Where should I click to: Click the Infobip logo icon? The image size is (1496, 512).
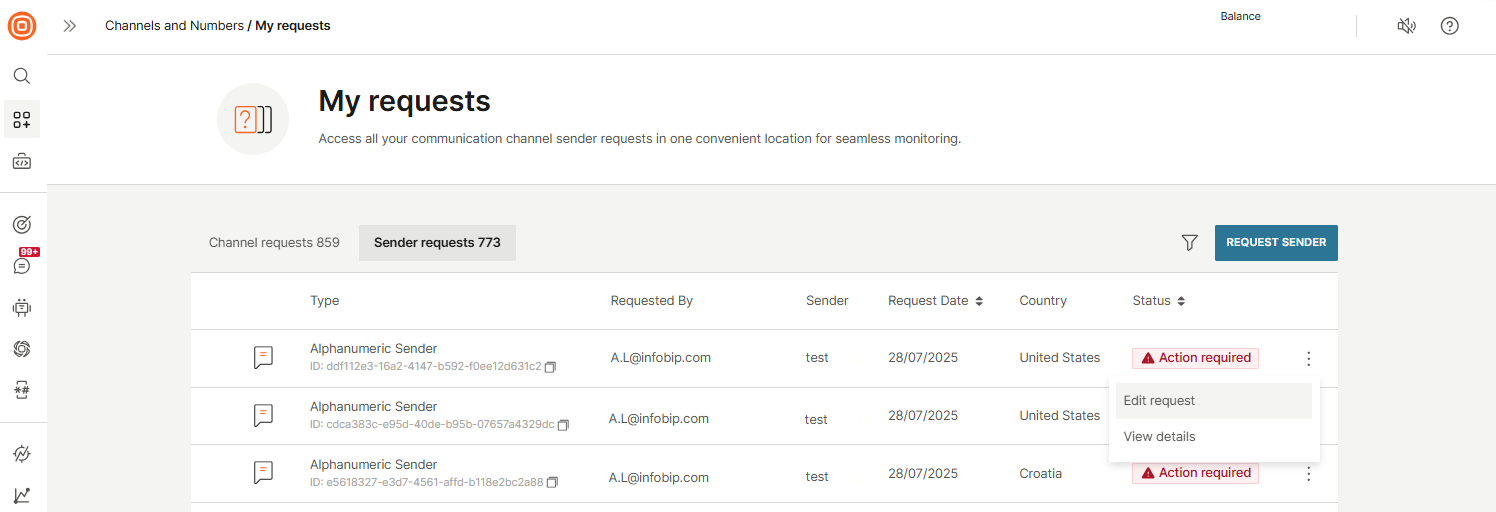[x=22, y=26]
